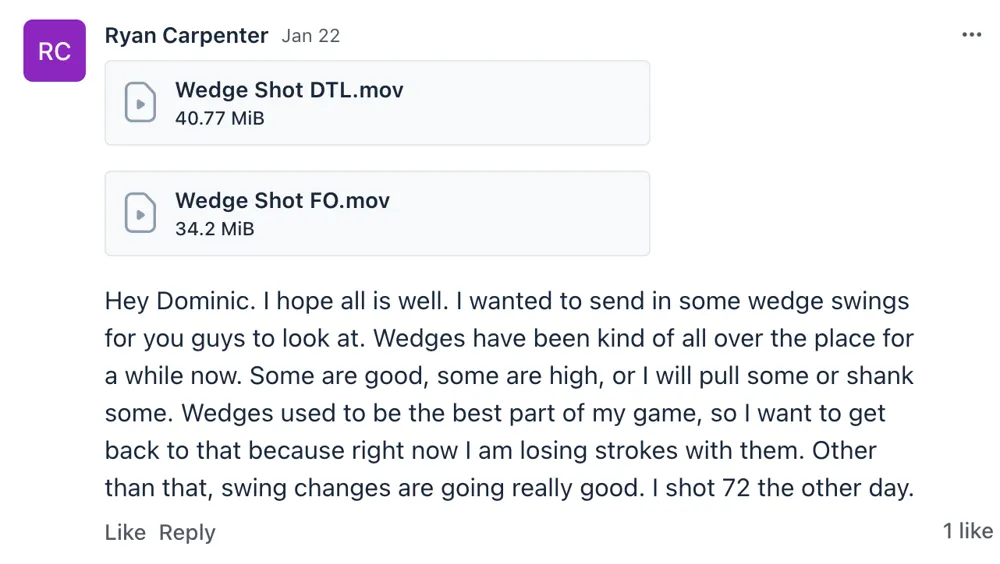The width and height of the screenshot is (1000, 564).
Task: Click the video file icon for Wedge Shot DTL.mov
Action: [140, 103]
